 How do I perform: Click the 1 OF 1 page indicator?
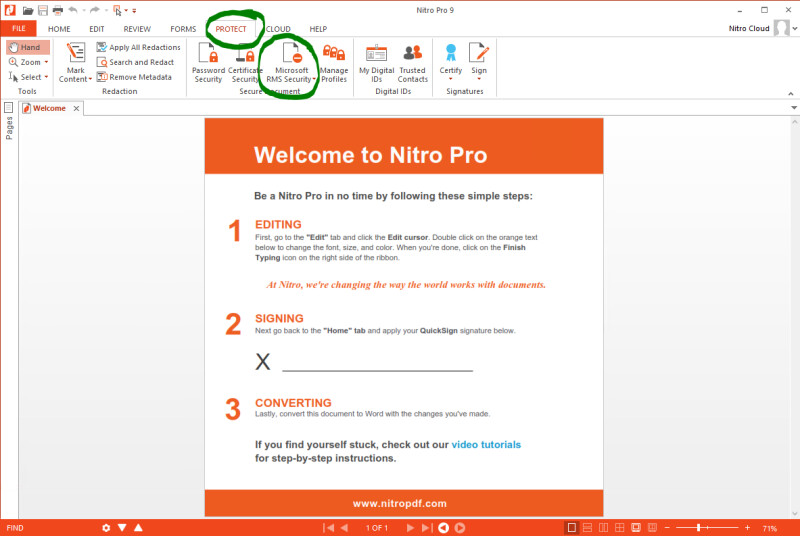pos(377,528)
